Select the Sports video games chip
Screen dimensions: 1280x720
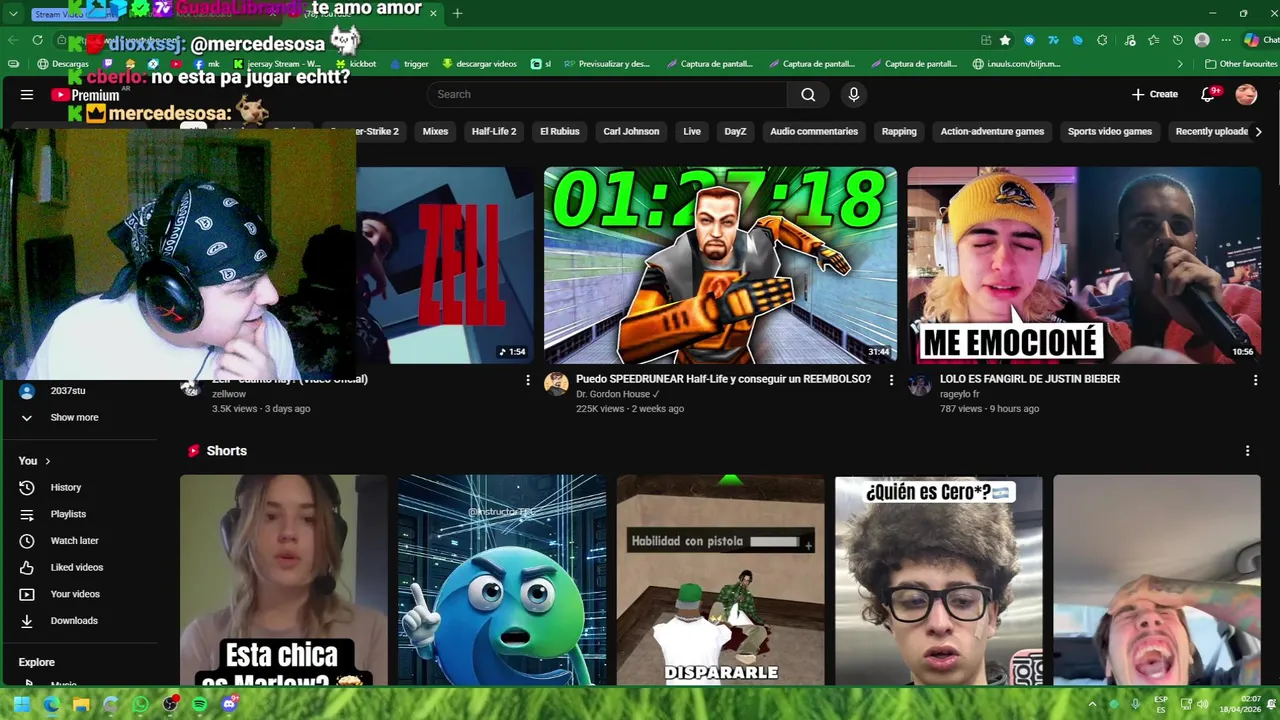coord(1110,131)
